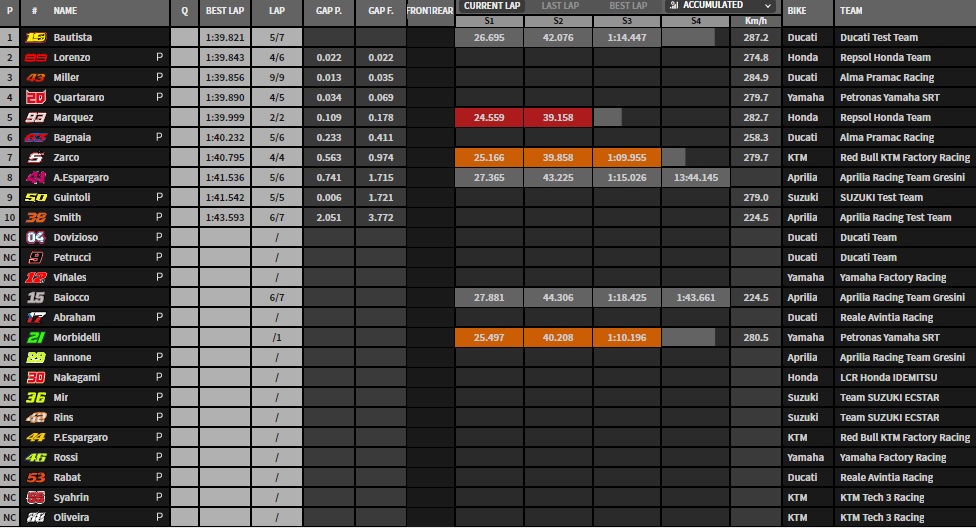Switch to the Last Lap tab

tap(560, 6)
